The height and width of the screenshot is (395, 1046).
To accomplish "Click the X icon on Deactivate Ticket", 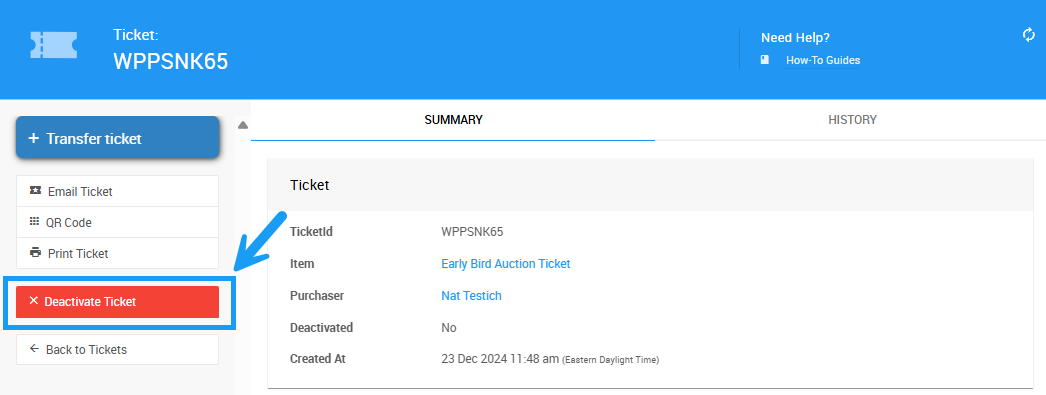I will pyautogui.click(x=34, y=301).
